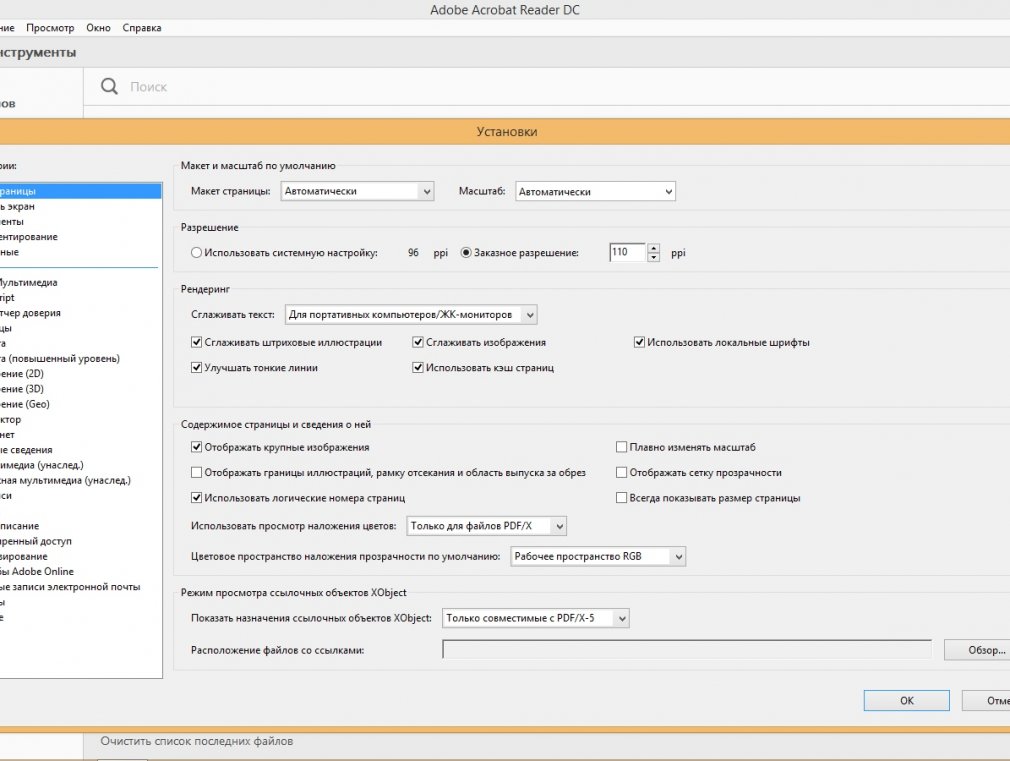Image resolution: width=1010 pixels, height=761 pixels.
Task: Open the Окно menu
Action: click(x=98, y=28)
